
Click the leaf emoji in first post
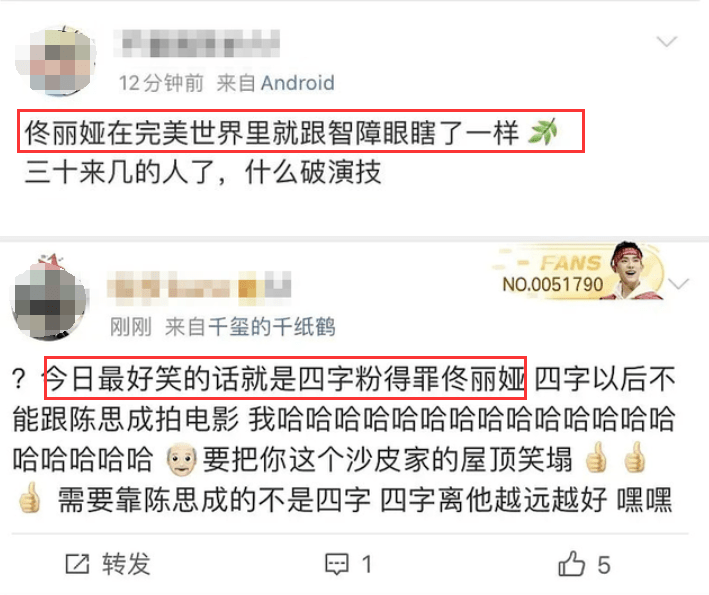(543, 132)
